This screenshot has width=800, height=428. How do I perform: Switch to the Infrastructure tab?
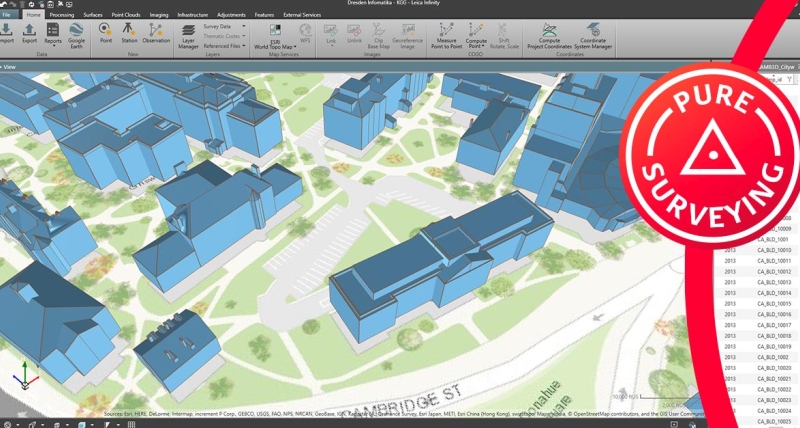tap(193, 17)
